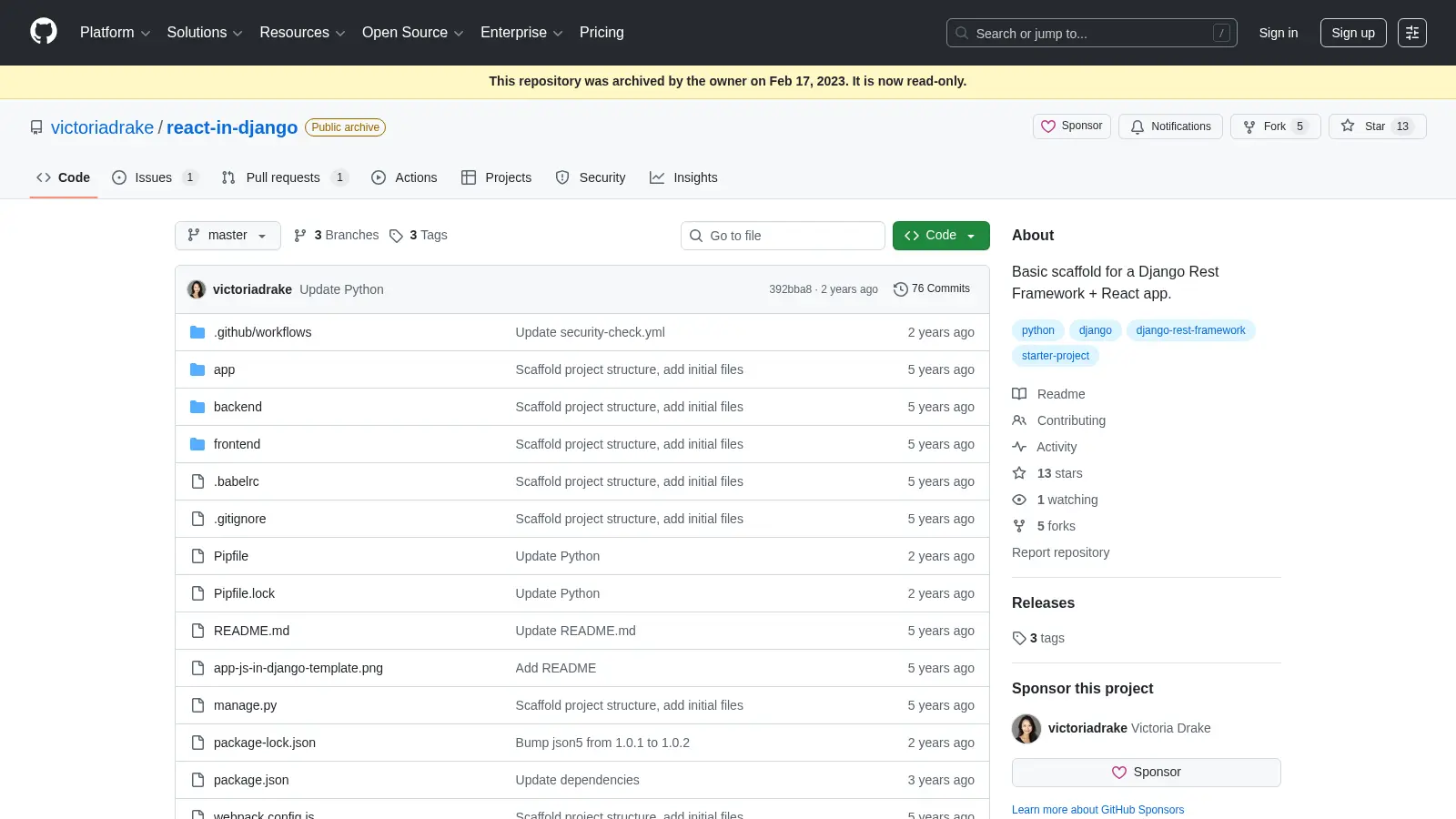Screen dimensions: 1456x819
Task: Switch to the Projects tab
Action: (496, 177)
